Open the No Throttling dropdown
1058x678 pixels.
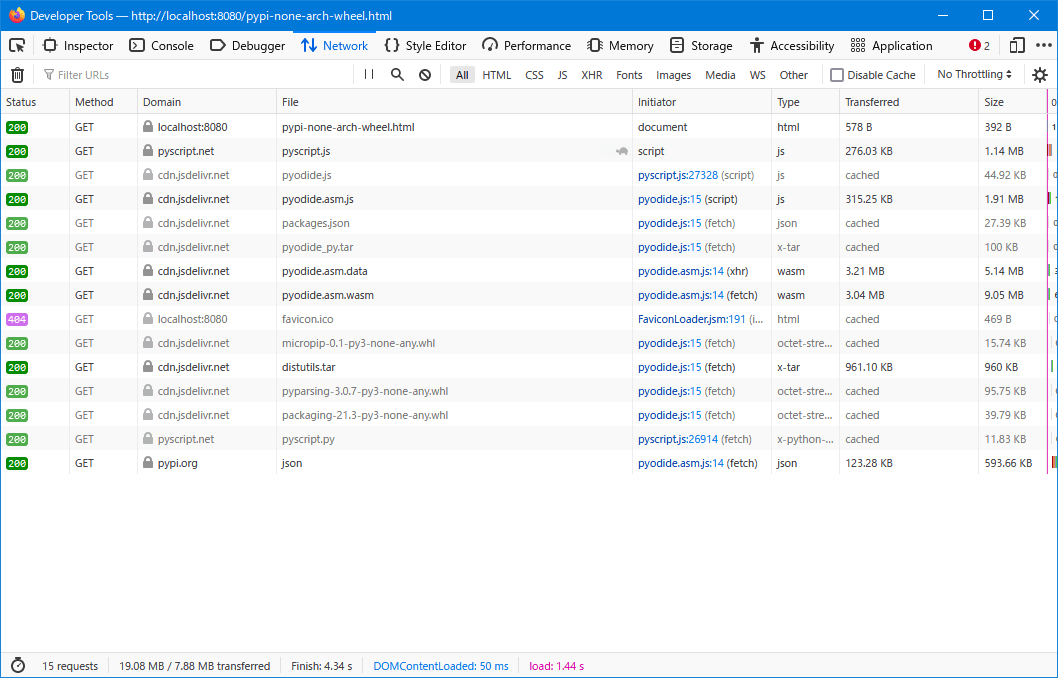tap(974, 74)
